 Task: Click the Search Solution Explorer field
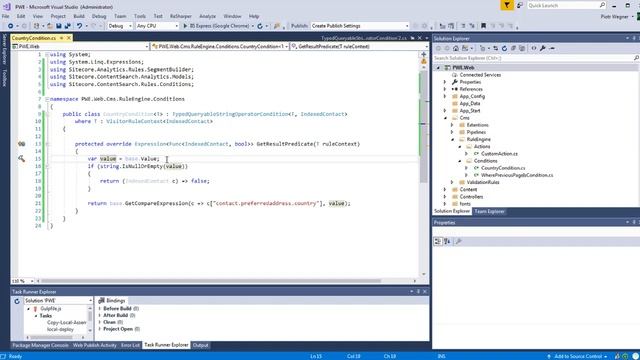click(x=535, y=58)
